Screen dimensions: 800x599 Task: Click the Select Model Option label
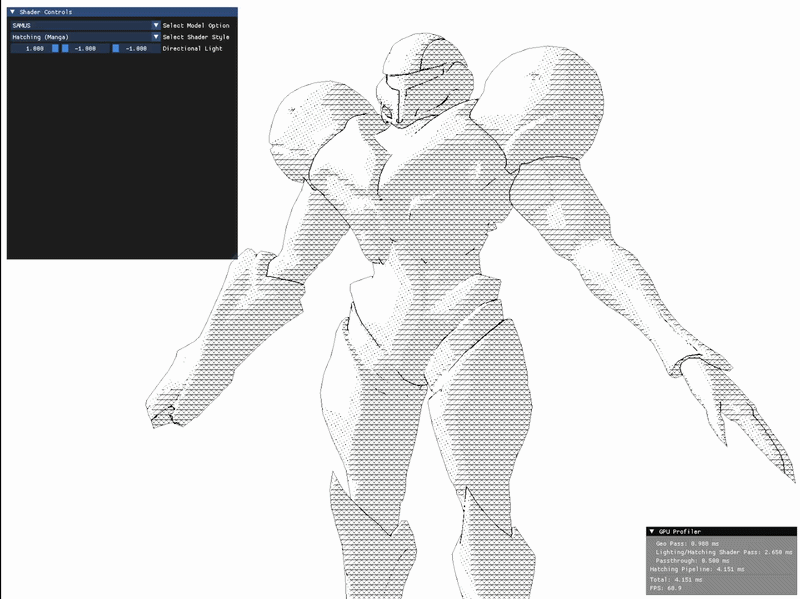click(196, 26)
